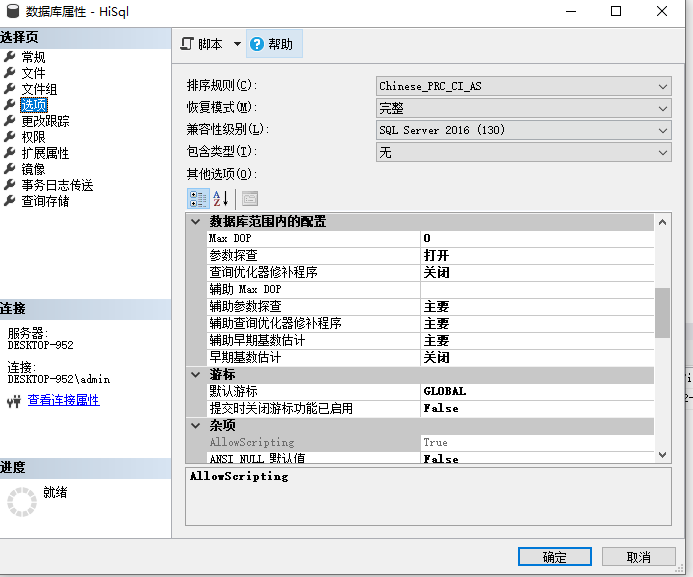
Task: Click the property pages icon
Action: point(250,199)
